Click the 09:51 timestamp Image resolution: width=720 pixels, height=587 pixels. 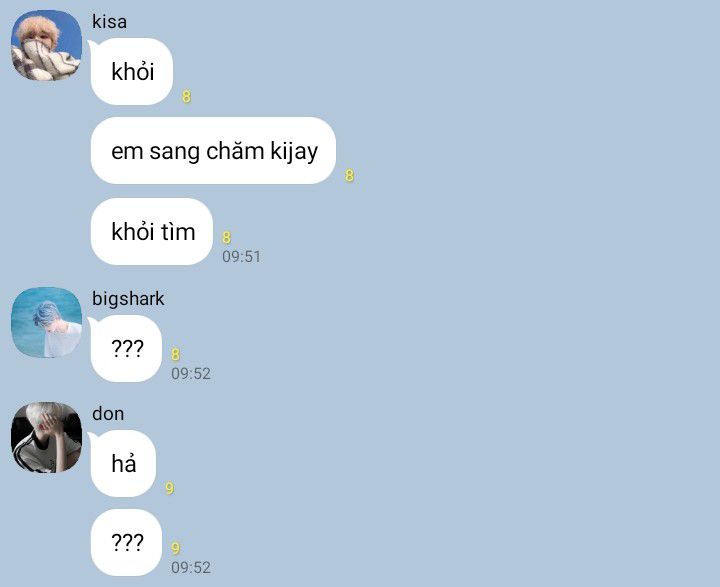coord(242,256)
